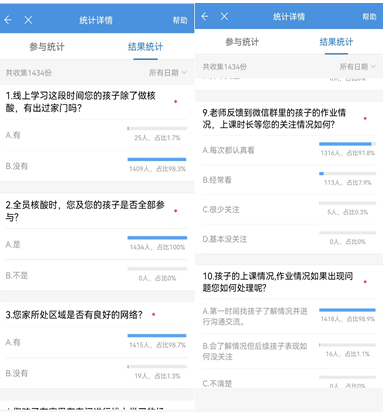Select option C.很少关注 under question 9
This screenshot has height=417, width=383.
coord(289,209)
